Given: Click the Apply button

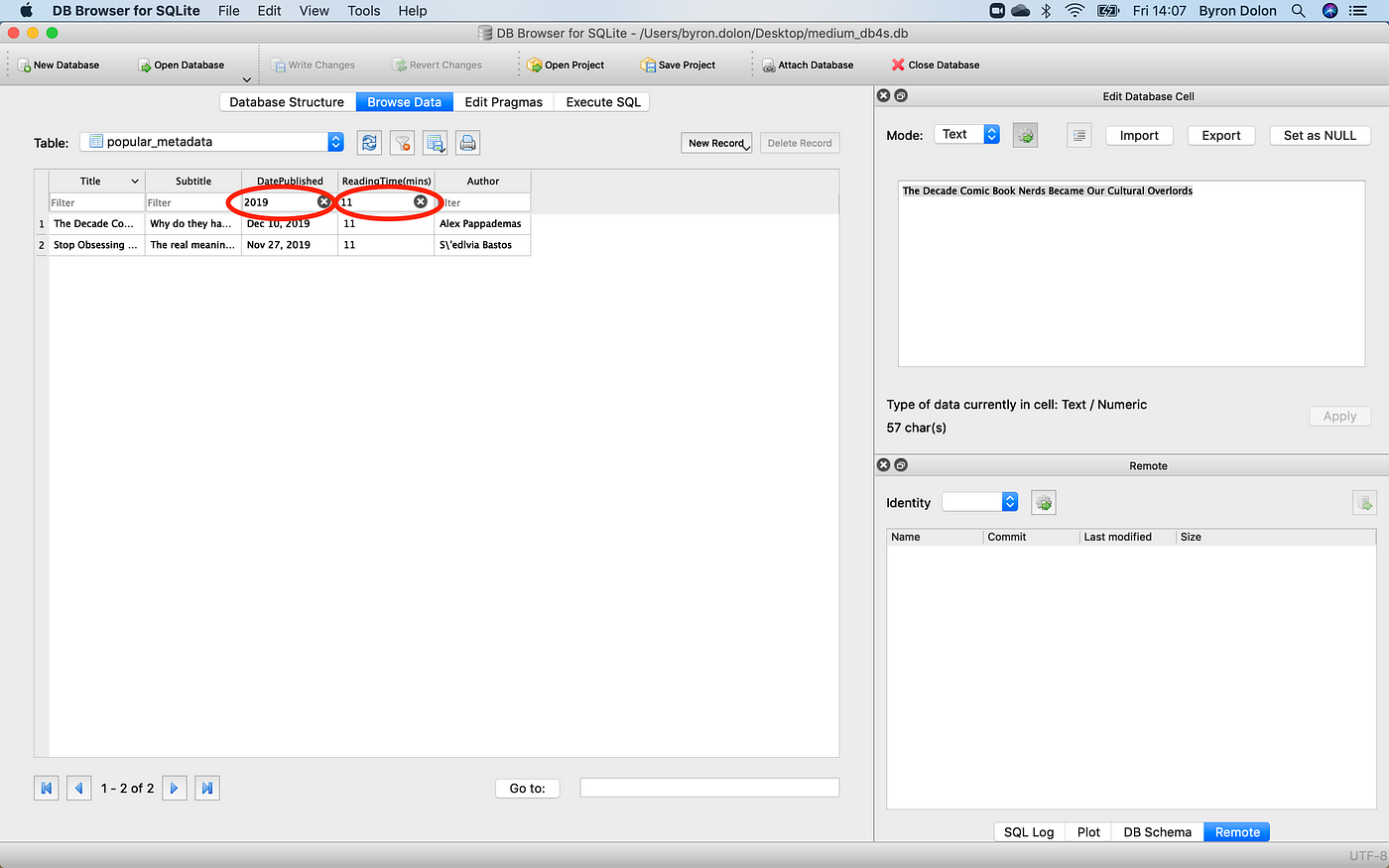Looking at the screenshot, I should 1339,417.
